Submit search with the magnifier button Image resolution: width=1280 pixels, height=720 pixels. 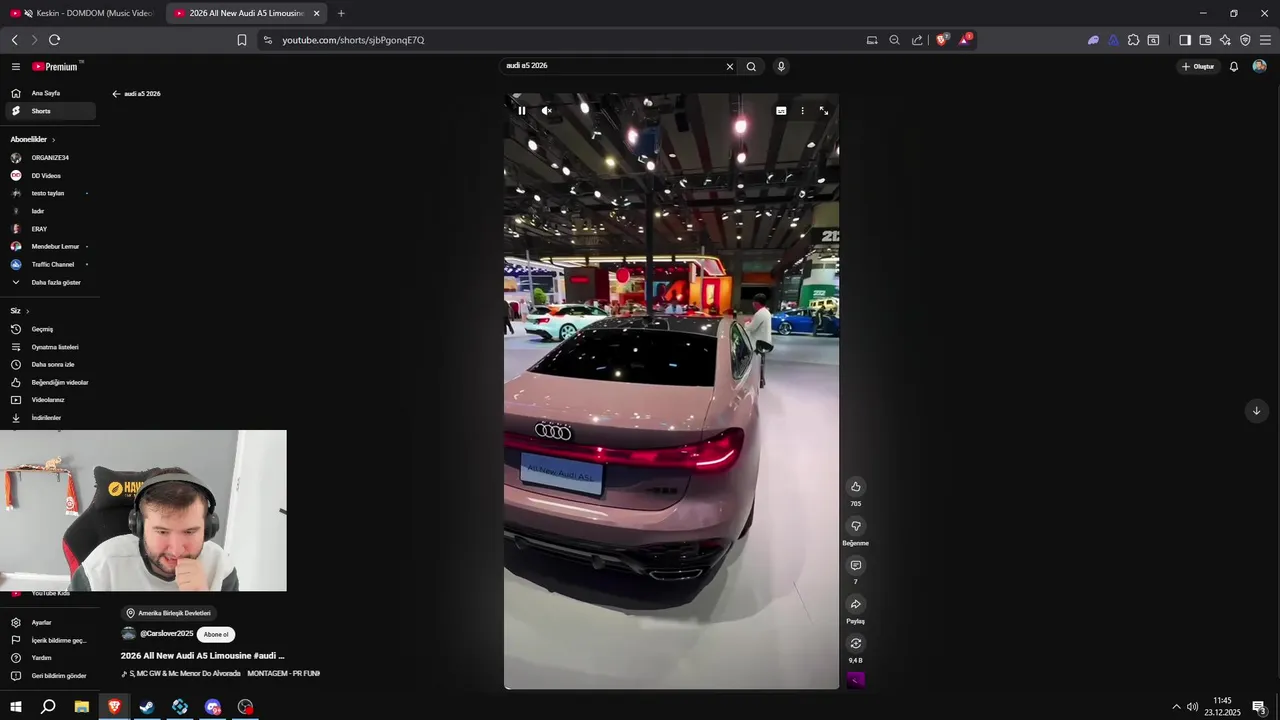[751, 67]
